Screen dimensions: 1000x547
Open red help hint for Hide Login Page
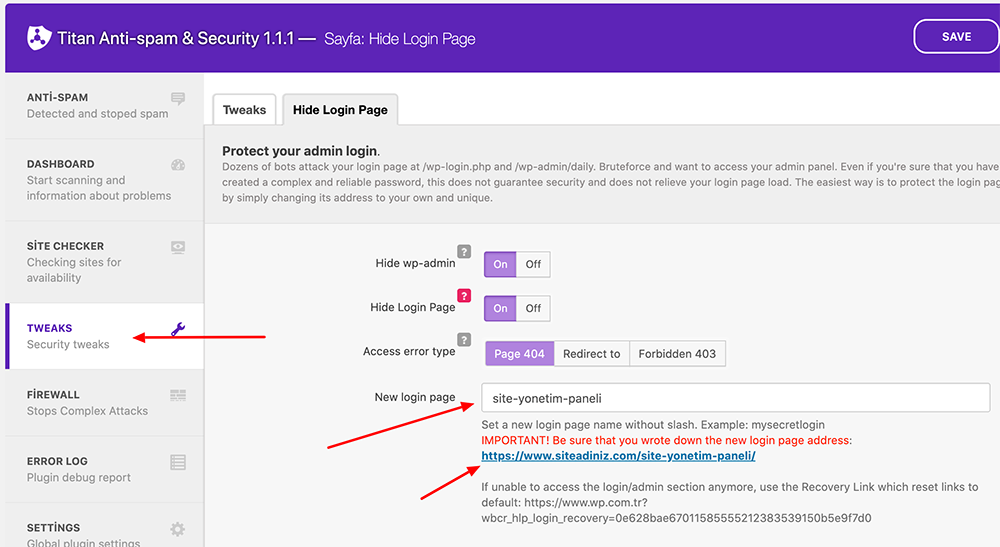coord(464,295)
